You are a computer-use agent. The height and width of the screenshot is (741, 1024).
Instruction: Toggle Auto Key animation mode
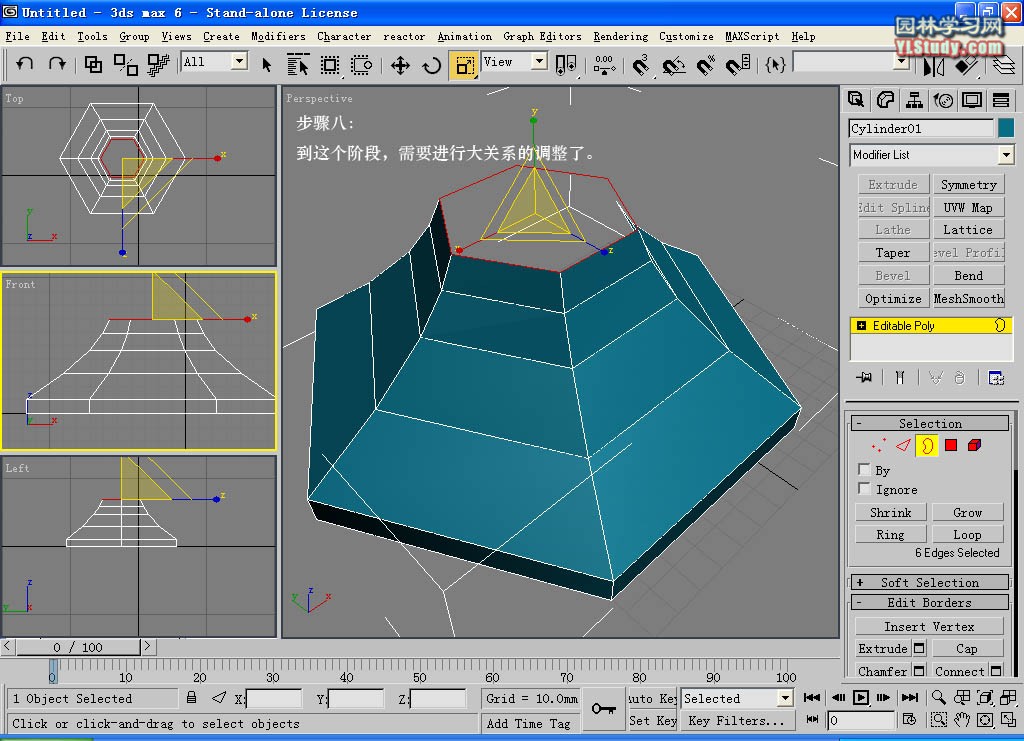pos(652,699)
